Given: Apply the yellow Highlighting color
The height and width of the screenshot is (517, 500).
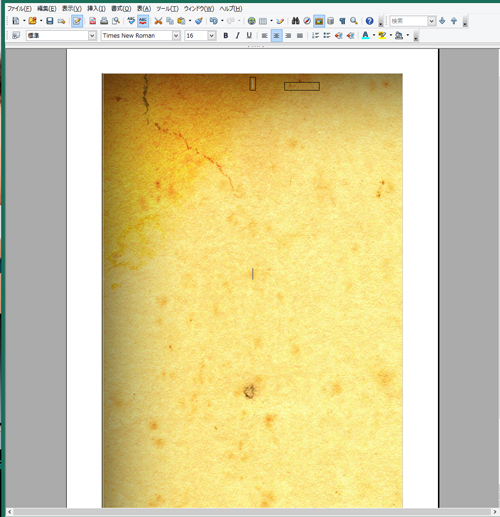Looking at the screenshot, I should coord(382,35).
